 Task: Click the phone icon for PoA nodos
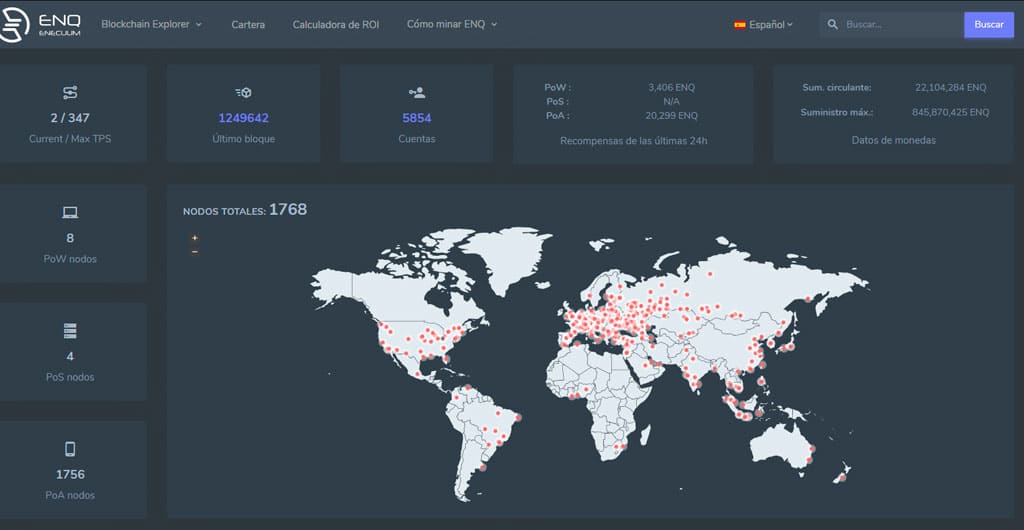[x=70, y=449]
